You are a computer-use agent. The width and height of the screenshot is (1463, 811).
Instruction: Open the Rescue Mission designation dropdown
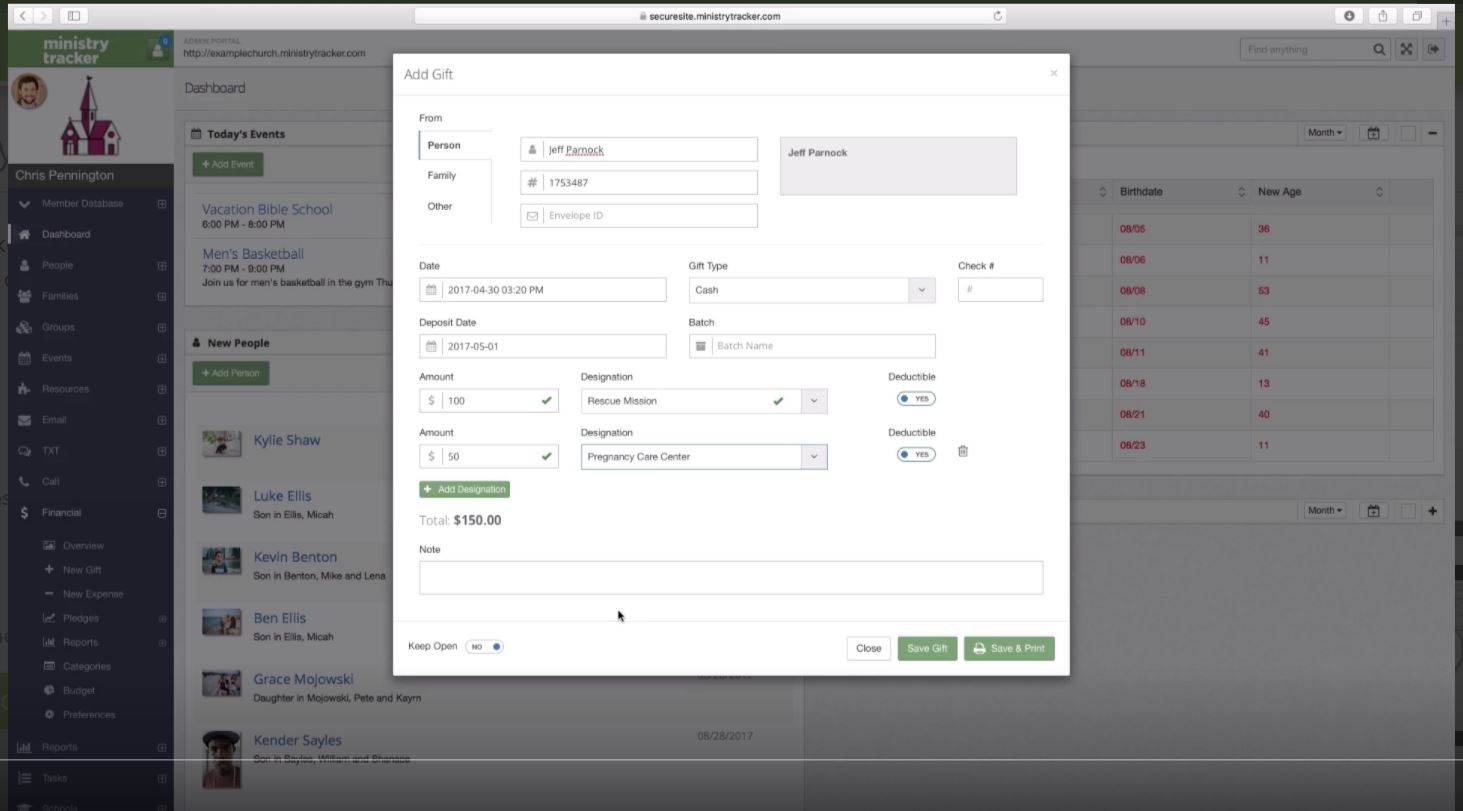tap(814, 401)
